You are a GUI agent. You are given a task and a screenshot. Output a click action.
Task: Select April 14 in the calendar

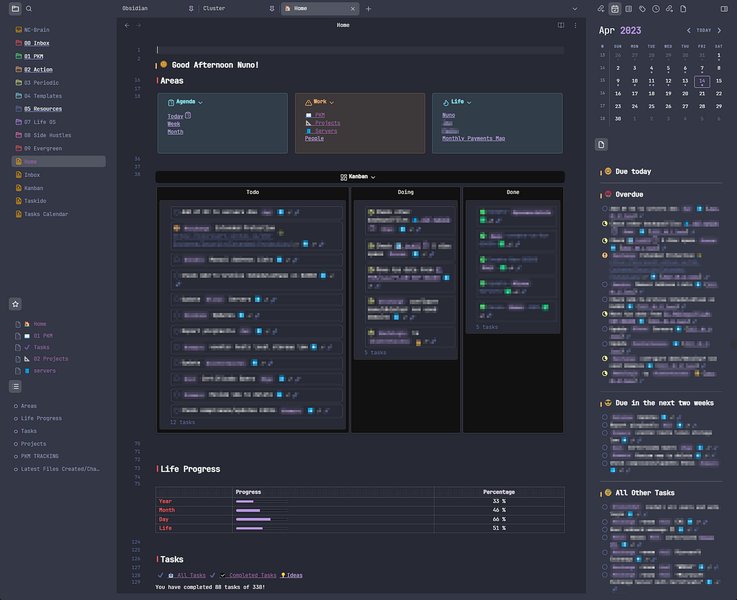pyautogui.click(x=702, y=81)
